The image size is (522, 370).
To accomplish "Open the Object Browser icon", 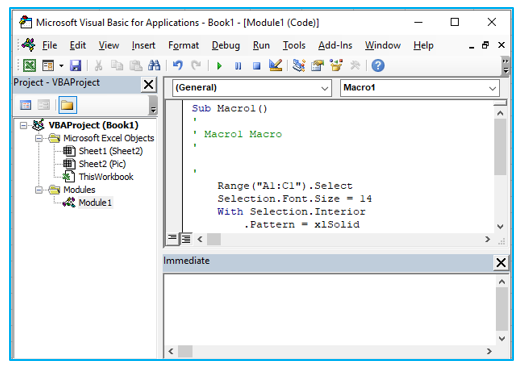I will (336, 65).
